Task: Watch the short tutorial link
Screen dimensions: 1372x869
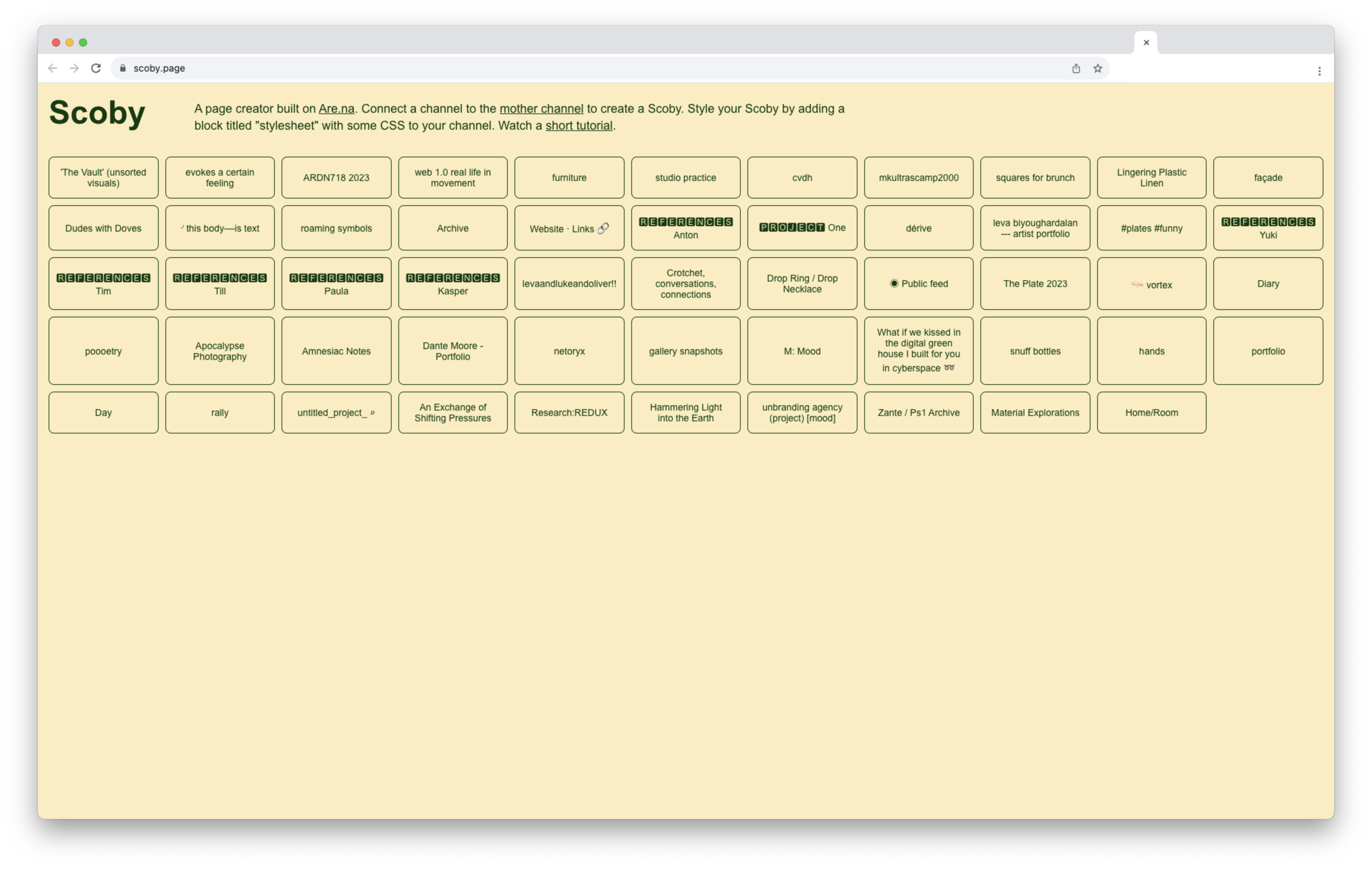Action: [x=578, y=126]
